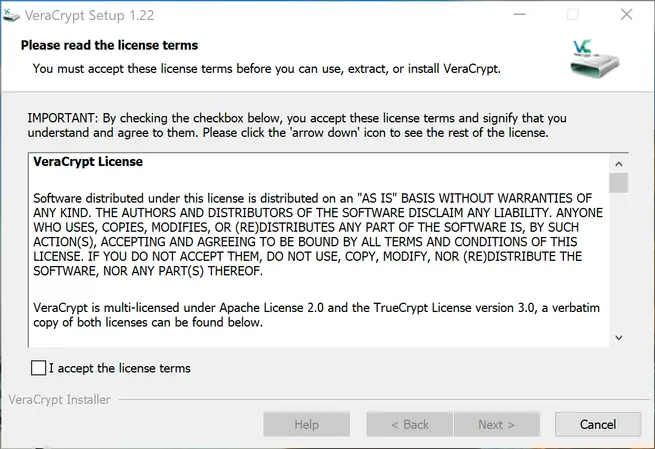655x449 pixels.
Task: Check the 'I accept the license terms' checkbox
Action: (38, 368)
